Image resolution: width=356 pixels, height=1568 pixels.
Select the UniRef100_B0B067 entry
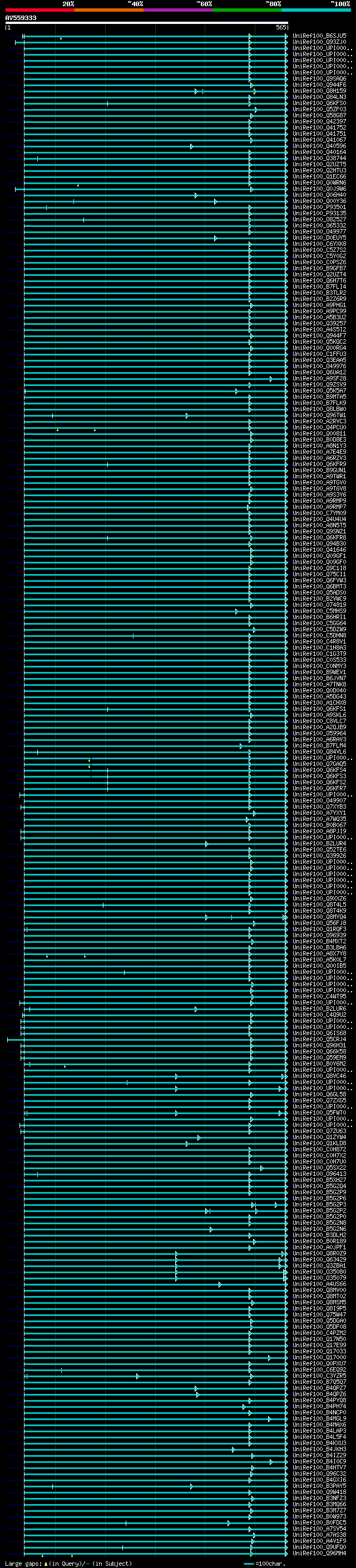(x=319, y=825)
